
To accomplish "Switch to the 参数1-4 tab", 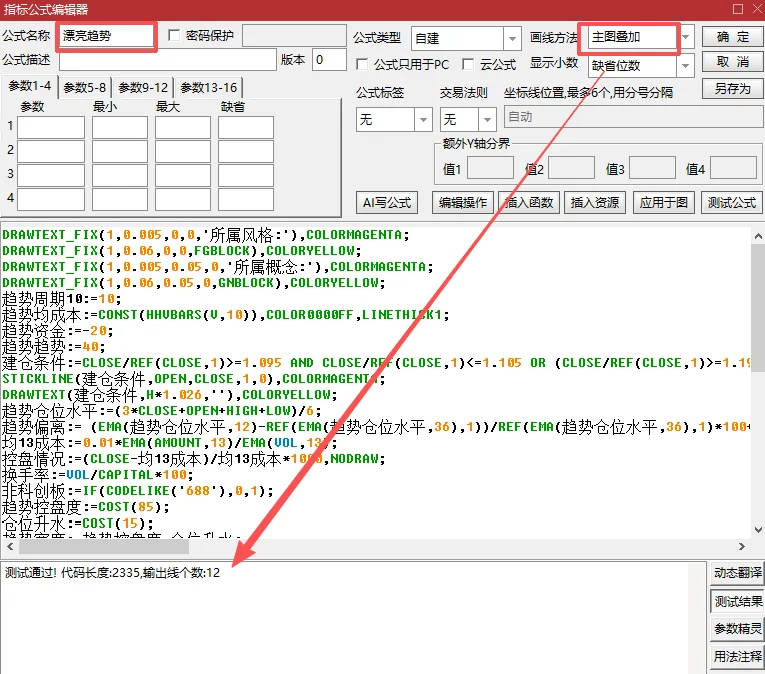I will pyautogui.click(x=30, y=86).
